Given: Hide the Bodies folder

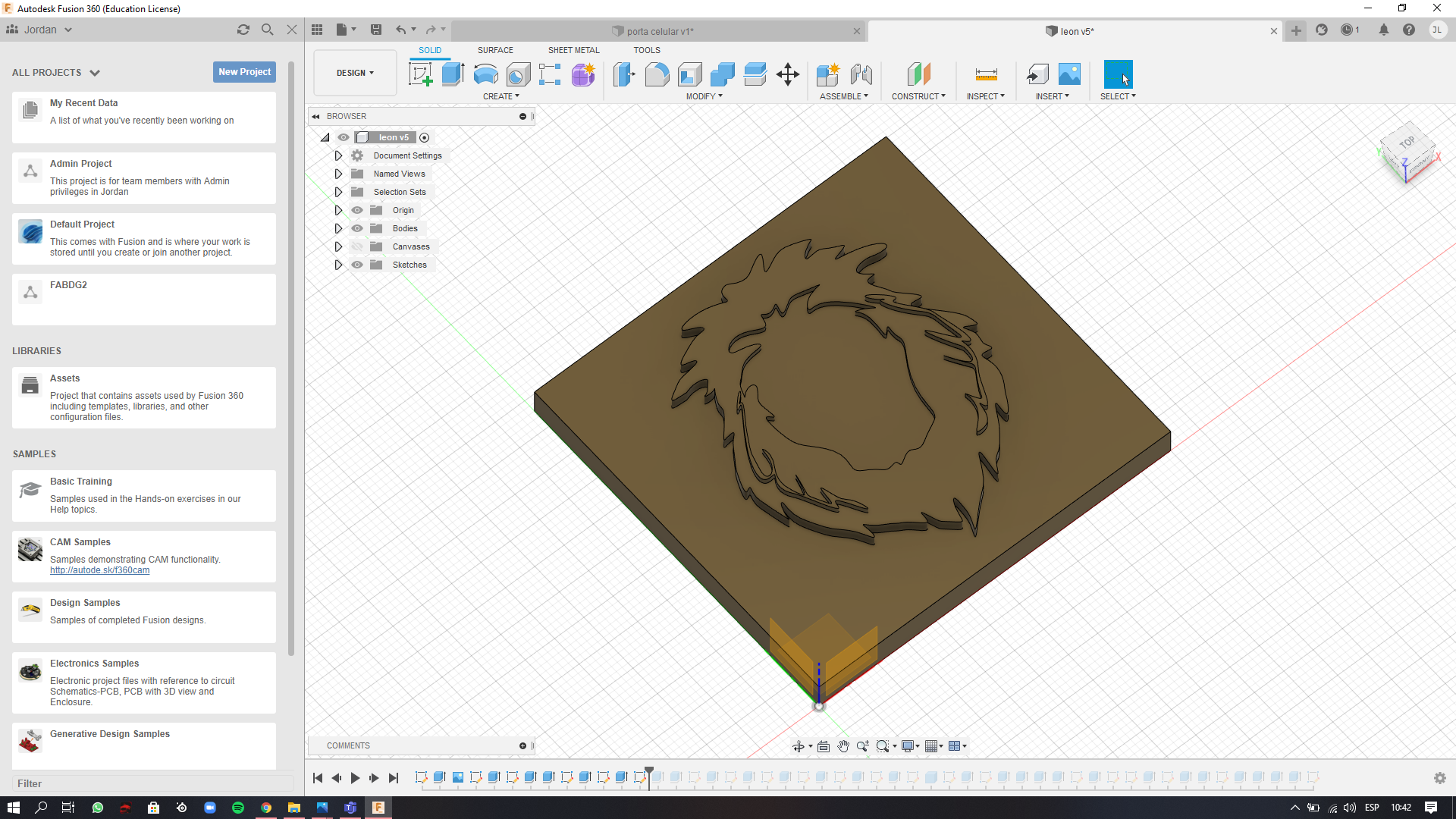Looking at the screenshot, I should (x=357, y=228).
